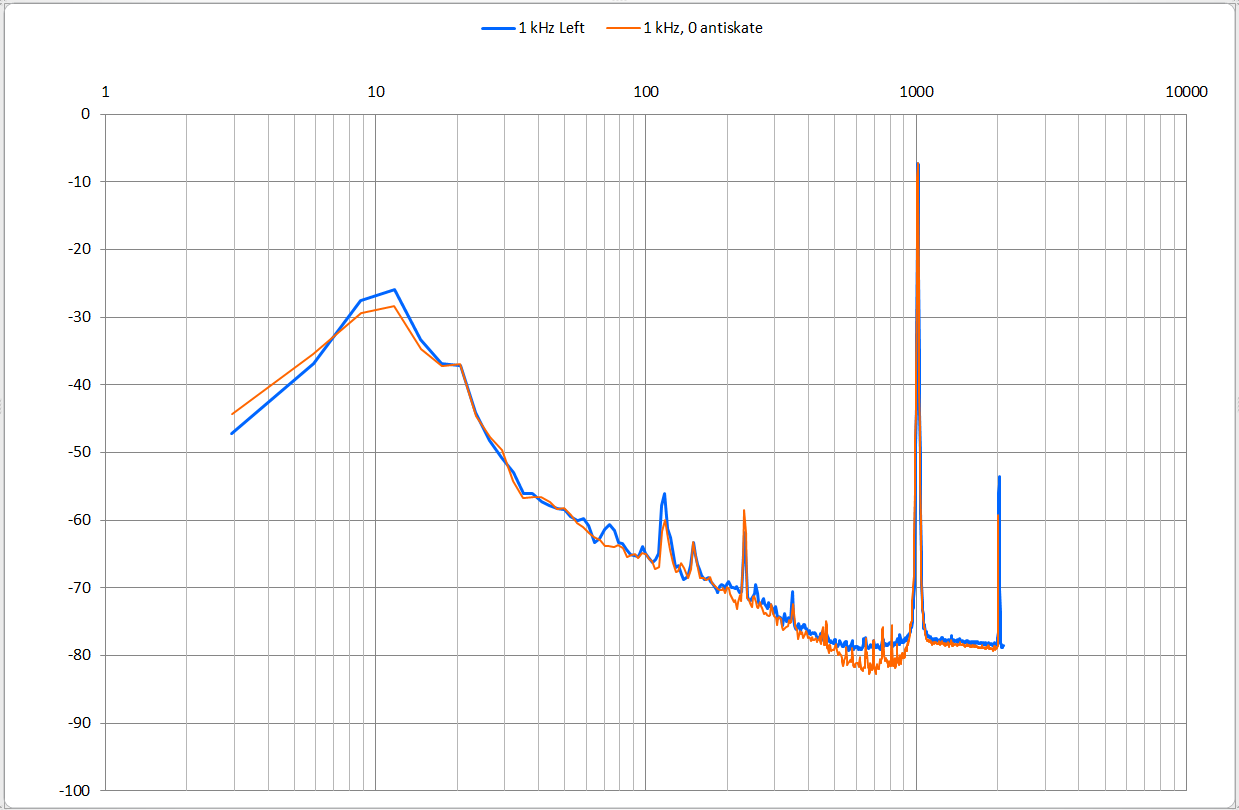Click the horizontal axis label 100
This screenshot has width=1239, height=810.
click(x=646, y=92)
